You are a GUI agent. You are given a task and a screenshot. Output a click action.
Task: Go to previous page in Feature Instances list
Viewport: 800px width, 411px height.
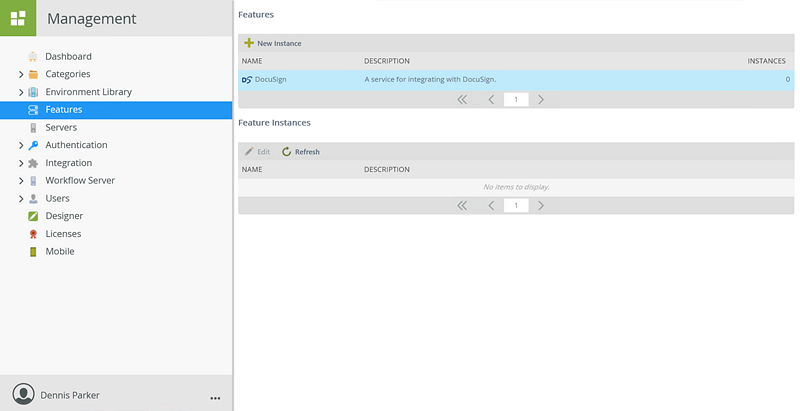point(491,206)
